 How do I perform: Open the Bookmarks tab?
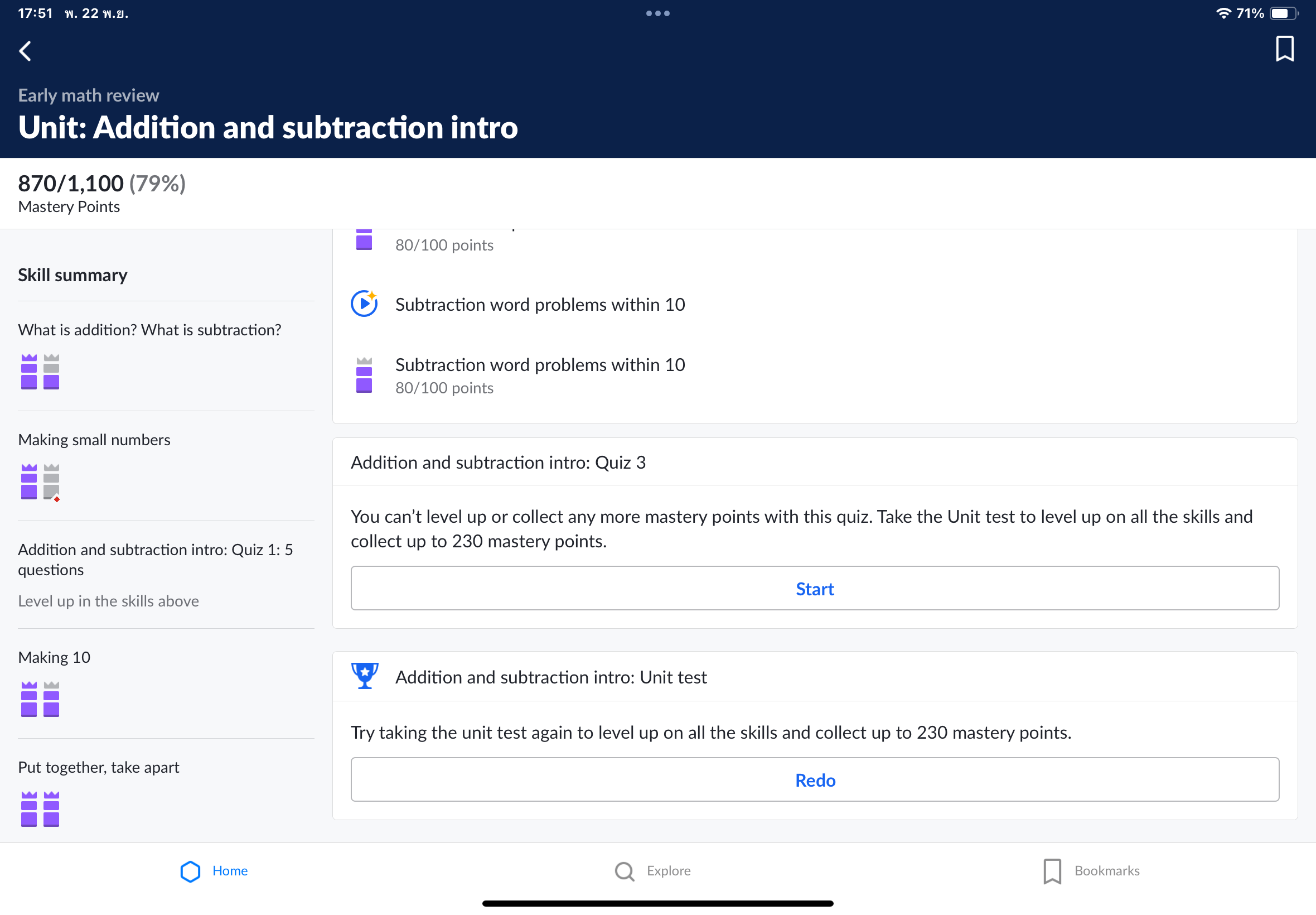(1091, 871)
